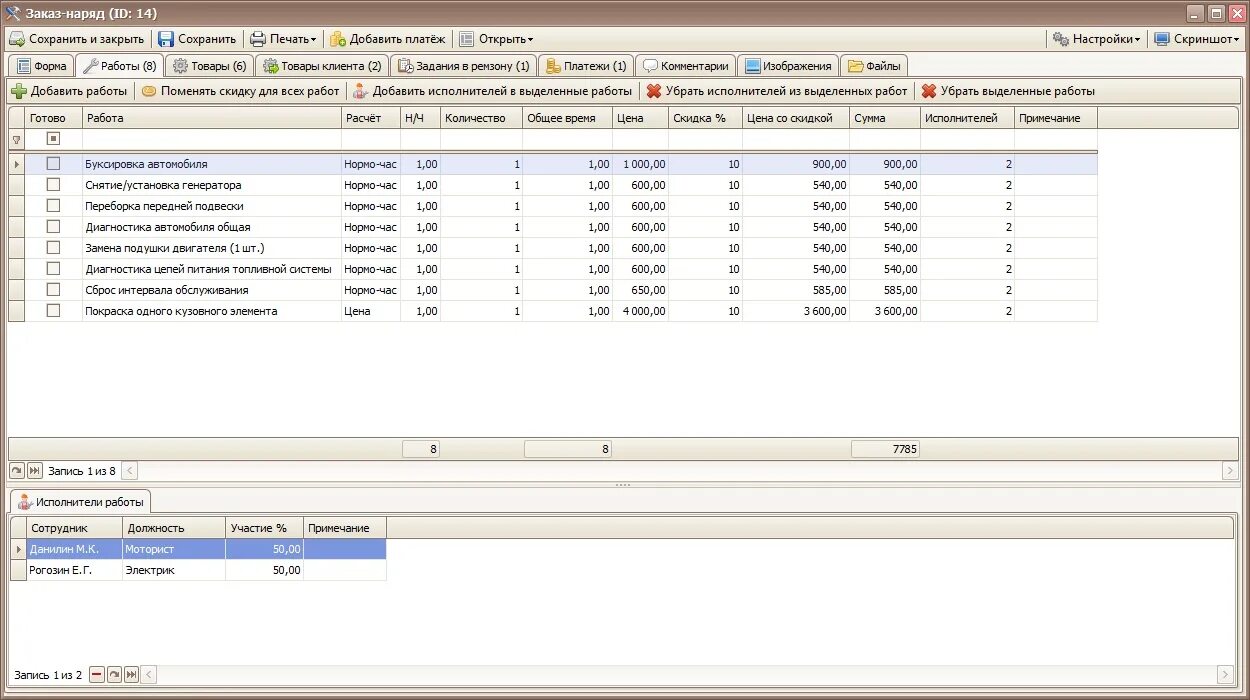Open the Печать dropdown menu

point(283,39)
